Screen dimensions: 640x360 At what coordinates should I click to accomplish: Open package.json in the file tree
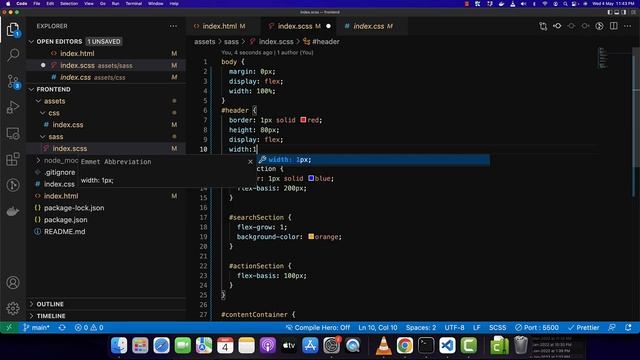tap(65, 220)
